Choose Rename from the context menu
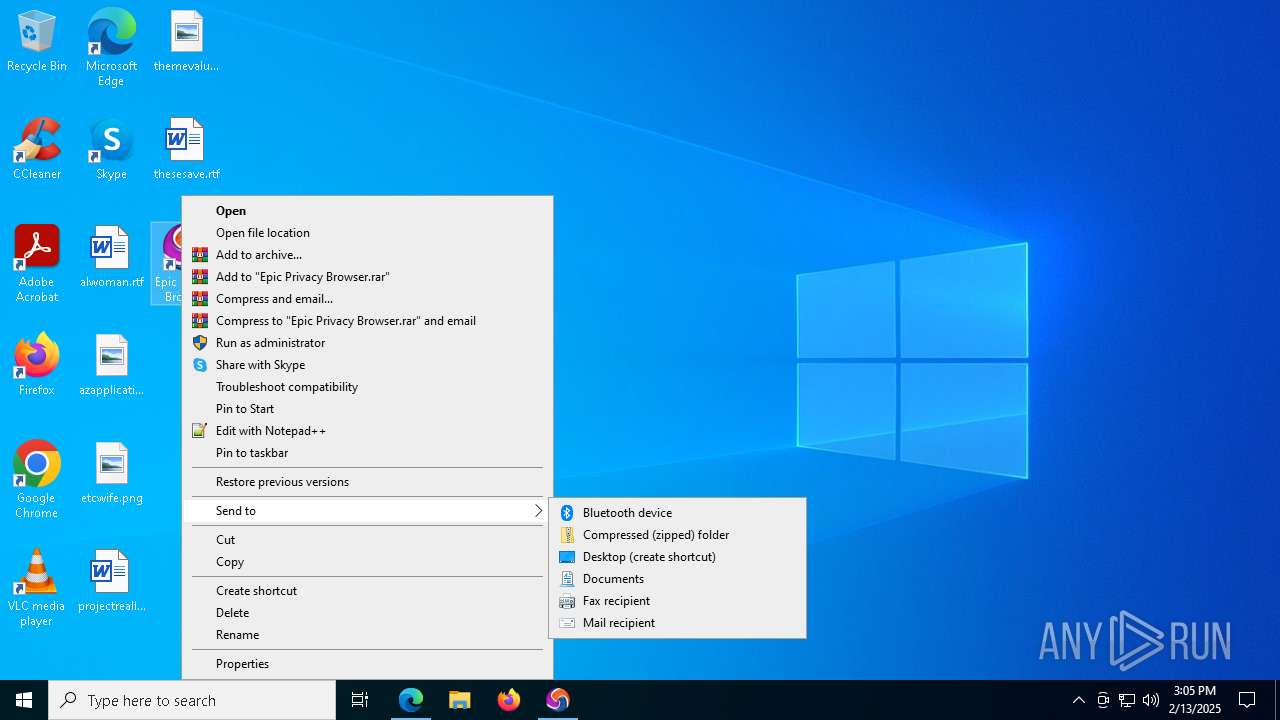This screenshot has width=1280, height=720. [367, 635]
